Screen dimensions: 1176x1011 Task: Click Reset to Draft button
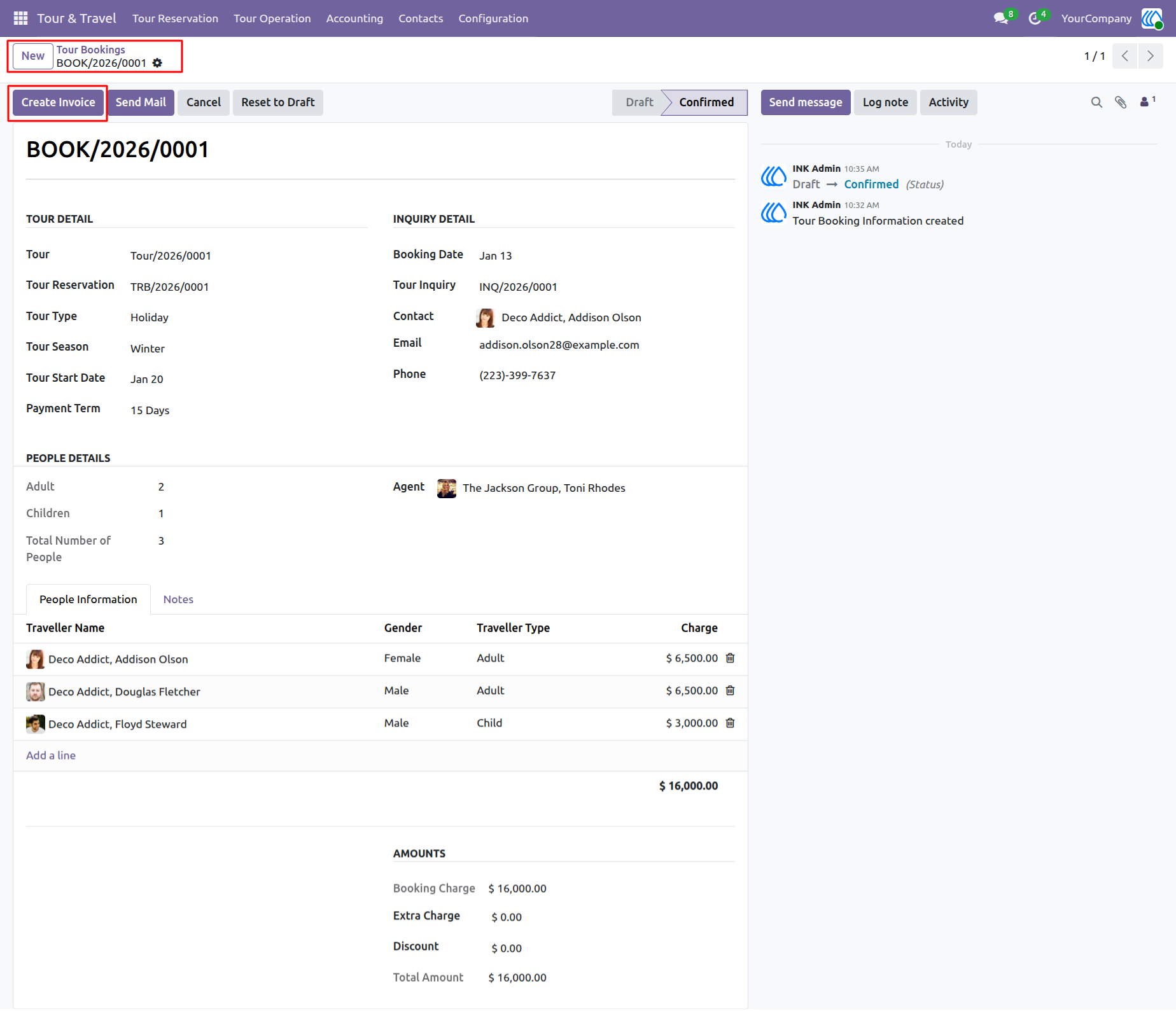point(278,102)
